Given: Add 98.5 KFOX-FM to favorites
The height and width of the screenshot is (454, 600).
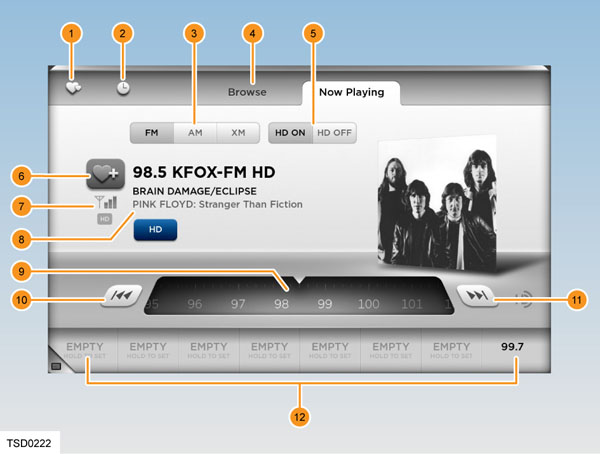Looking at the screenshot, I should click(105, 174).
